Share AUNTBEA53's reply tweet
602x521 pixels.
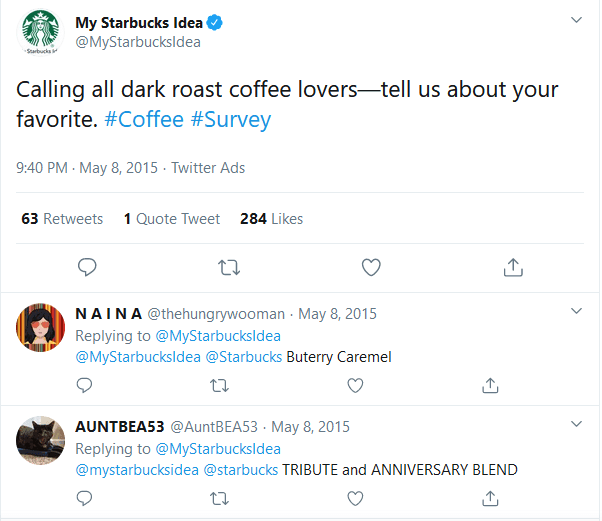[x=490, y=497]
